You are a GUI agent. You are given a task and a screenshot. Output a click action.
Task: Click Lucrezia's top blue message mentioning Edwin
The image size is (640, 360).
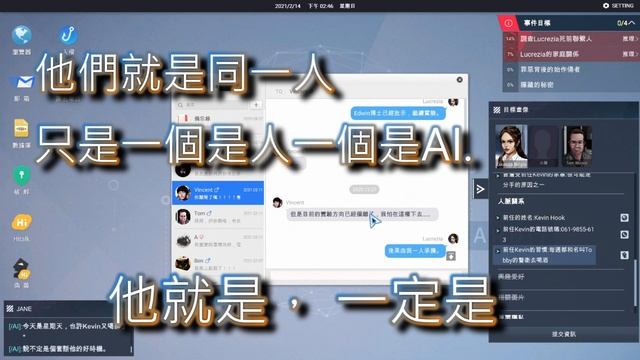(398, 113)
